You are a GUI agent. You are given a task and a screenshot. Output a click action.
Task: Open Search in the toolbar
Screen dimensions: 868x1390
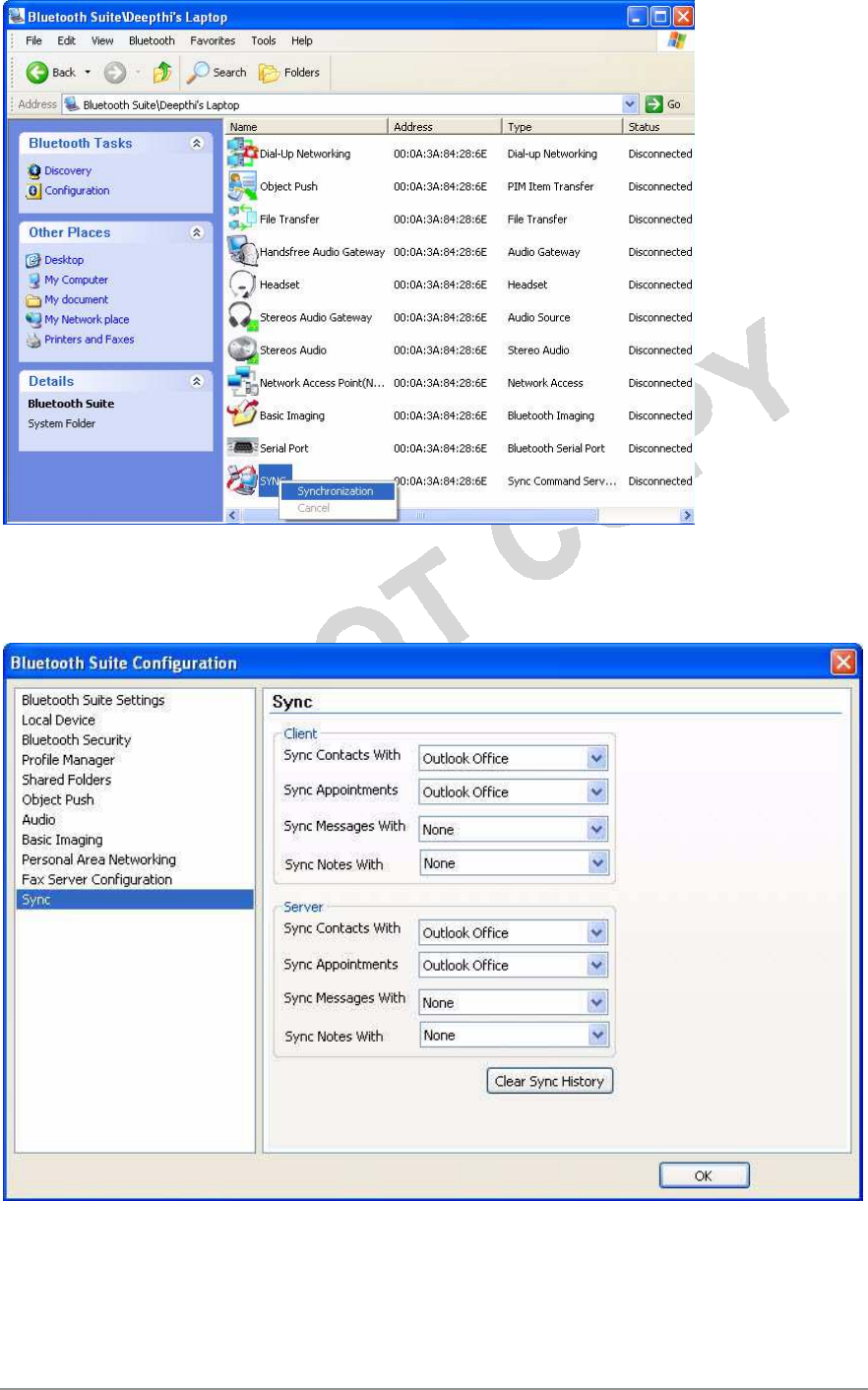coord(217,72)
